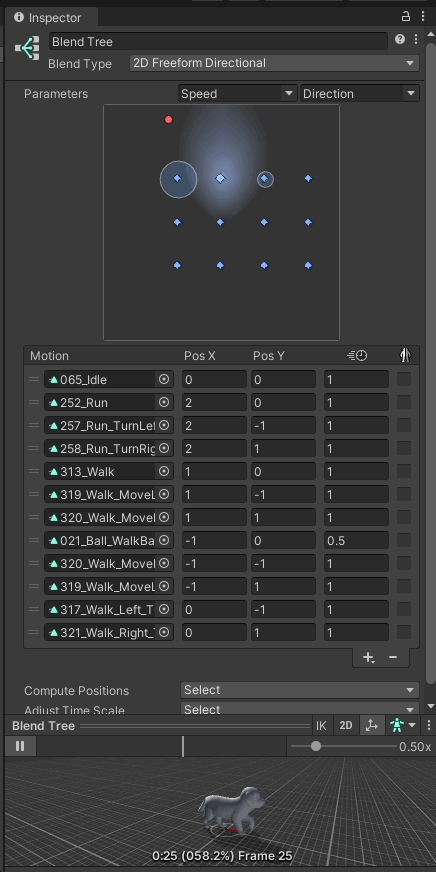Click the Compute Positions label
The height and width of the screenshot is (872, 436).
click(x=76, y=691)
